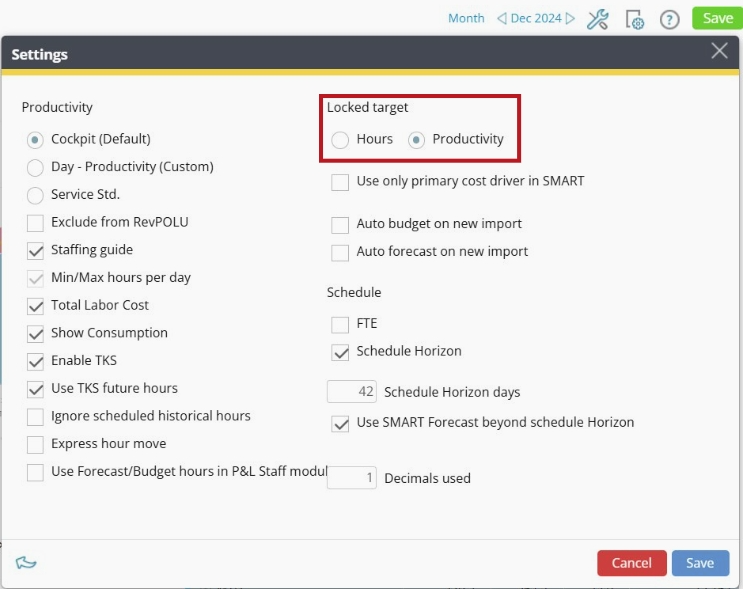This screenshot has width=743, height=589.
Task: Select Cockpit (Default) productivity option
Action: tap(35, 140)
